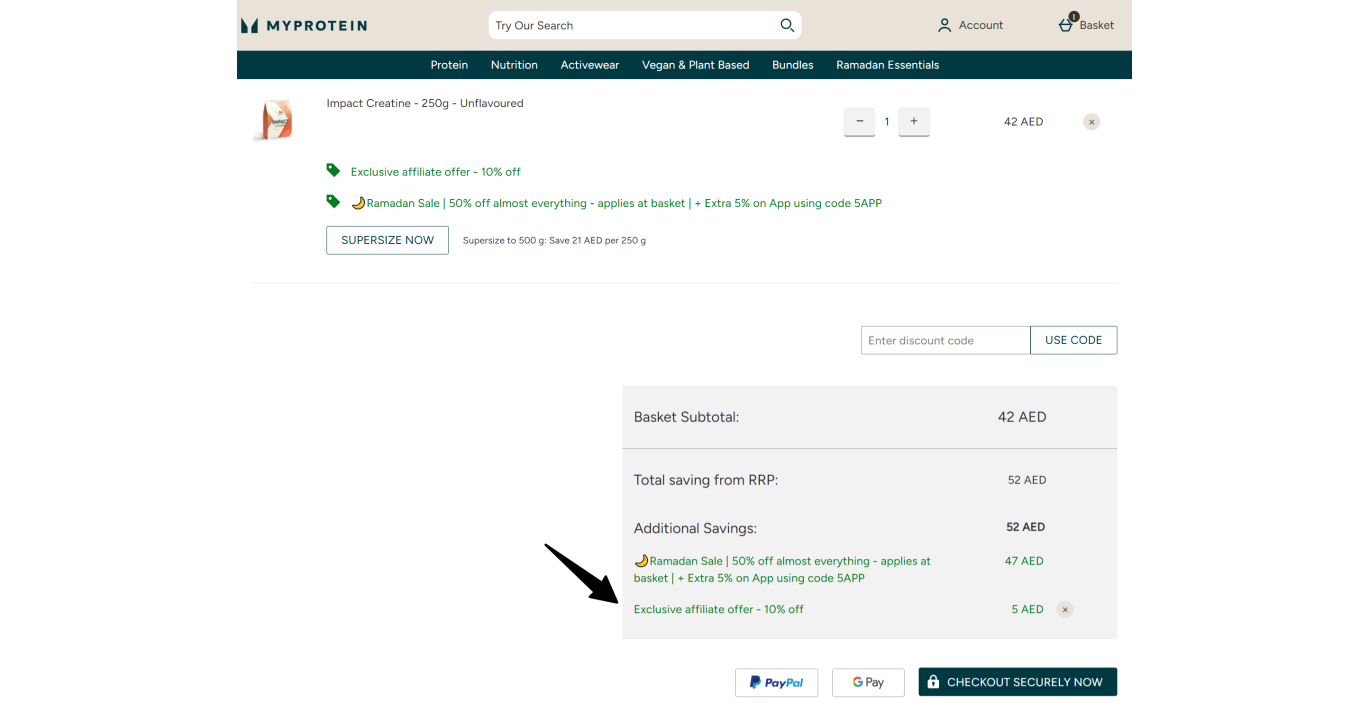Click the Impact Creatine 42 AED price

[1023, 122]
